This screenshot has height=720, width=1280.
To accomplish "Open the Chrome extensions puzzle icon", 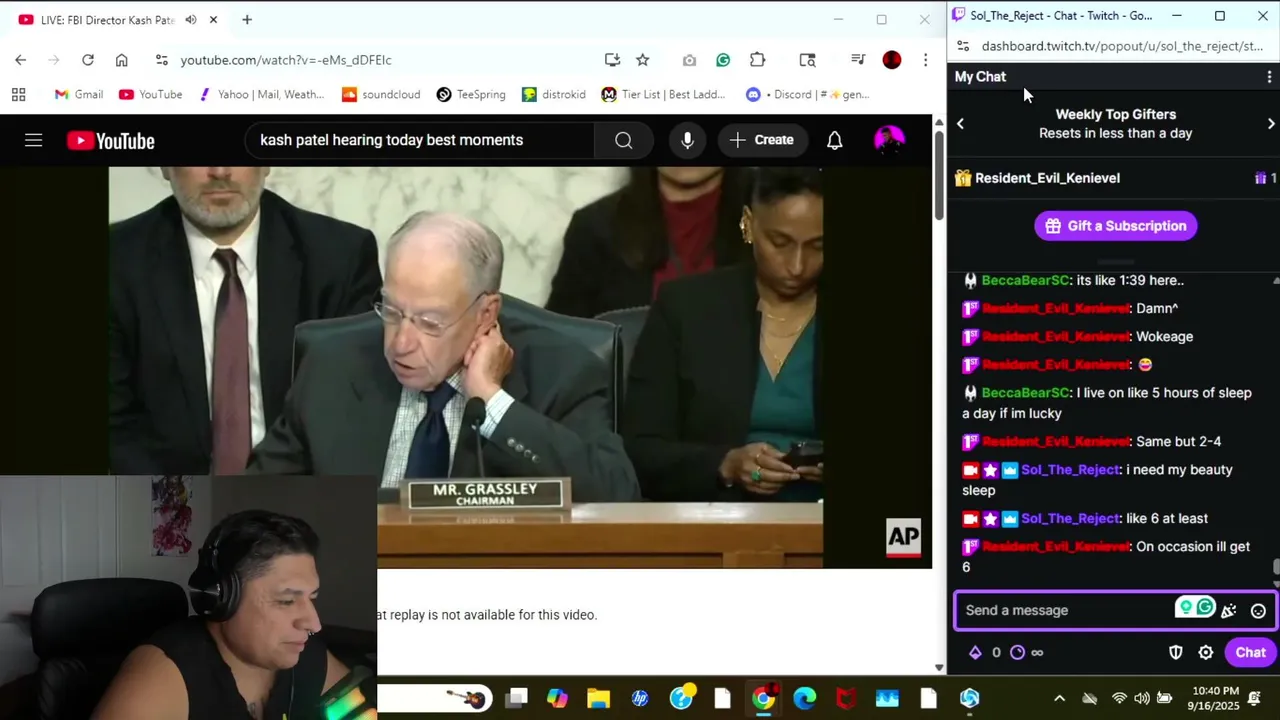I will tap(757, 60).
